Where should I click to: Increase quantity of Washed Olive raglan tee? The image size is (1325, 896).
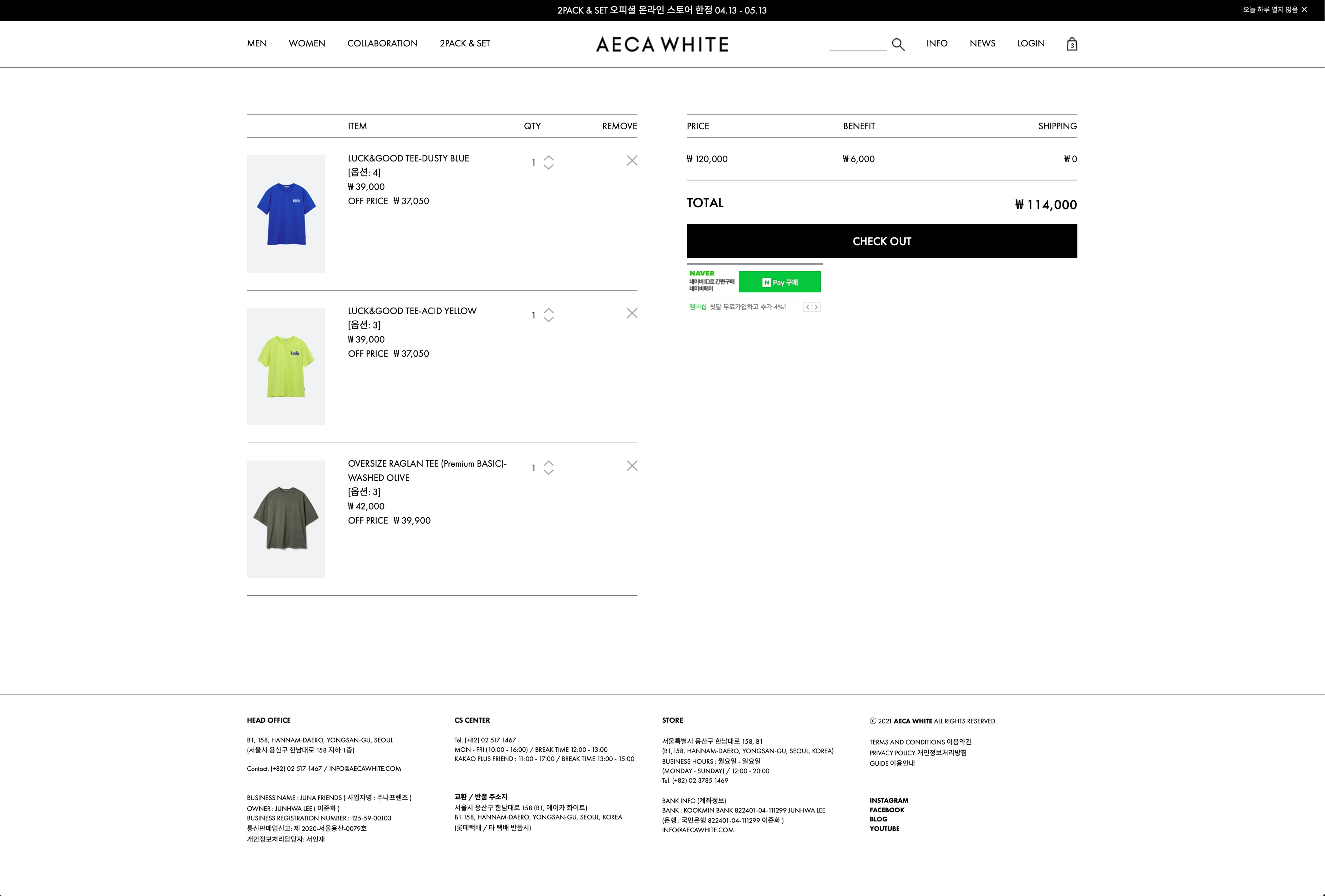pos(548,463)
